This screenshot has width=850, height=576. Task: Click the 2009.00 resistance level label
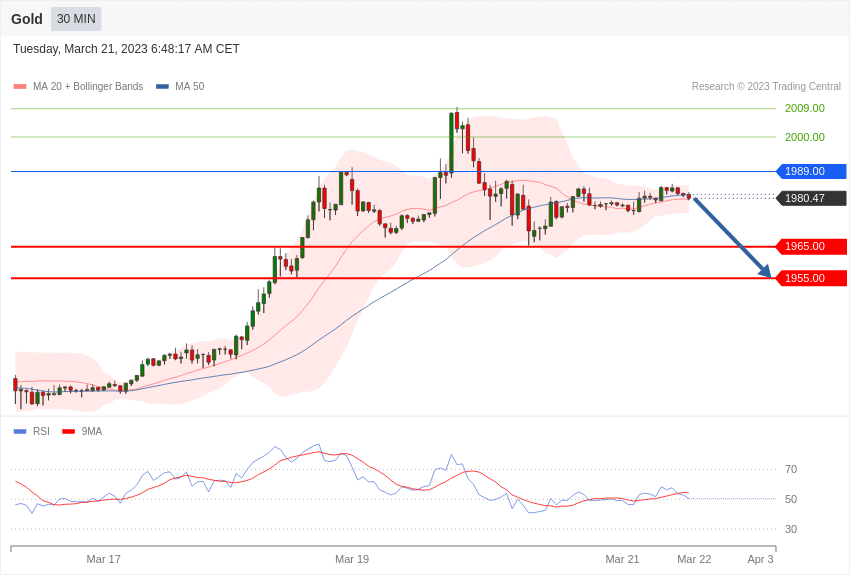[x=804, y=108]
